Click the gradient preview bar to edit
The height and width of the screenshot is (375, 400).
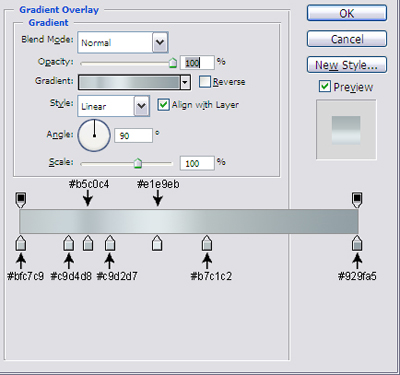(129, 82)
